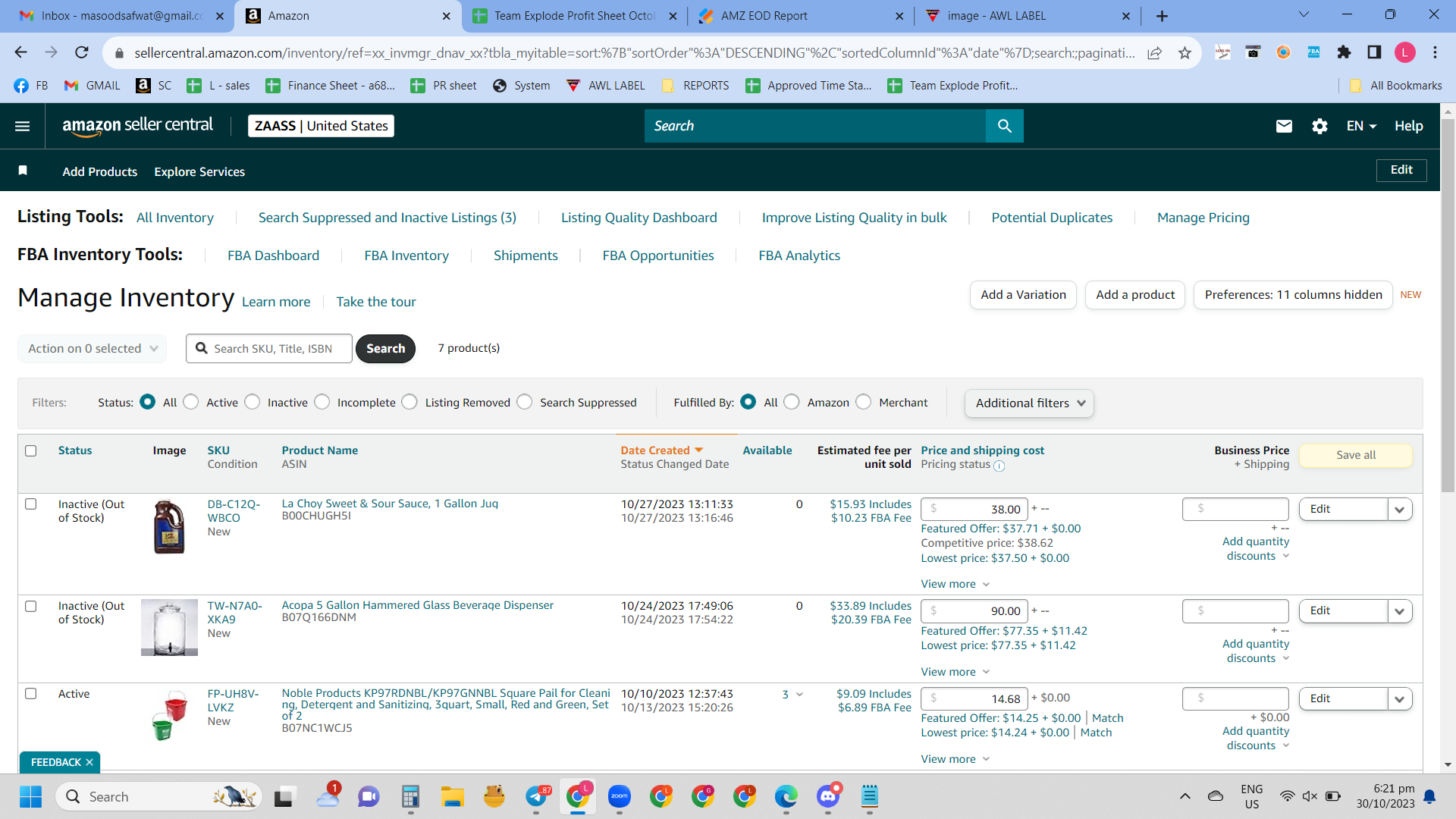The height and width of the screenshot is (819, 1456).
Task: Select the La Choy Sauce row checkbox
Action: pos(31,504)
